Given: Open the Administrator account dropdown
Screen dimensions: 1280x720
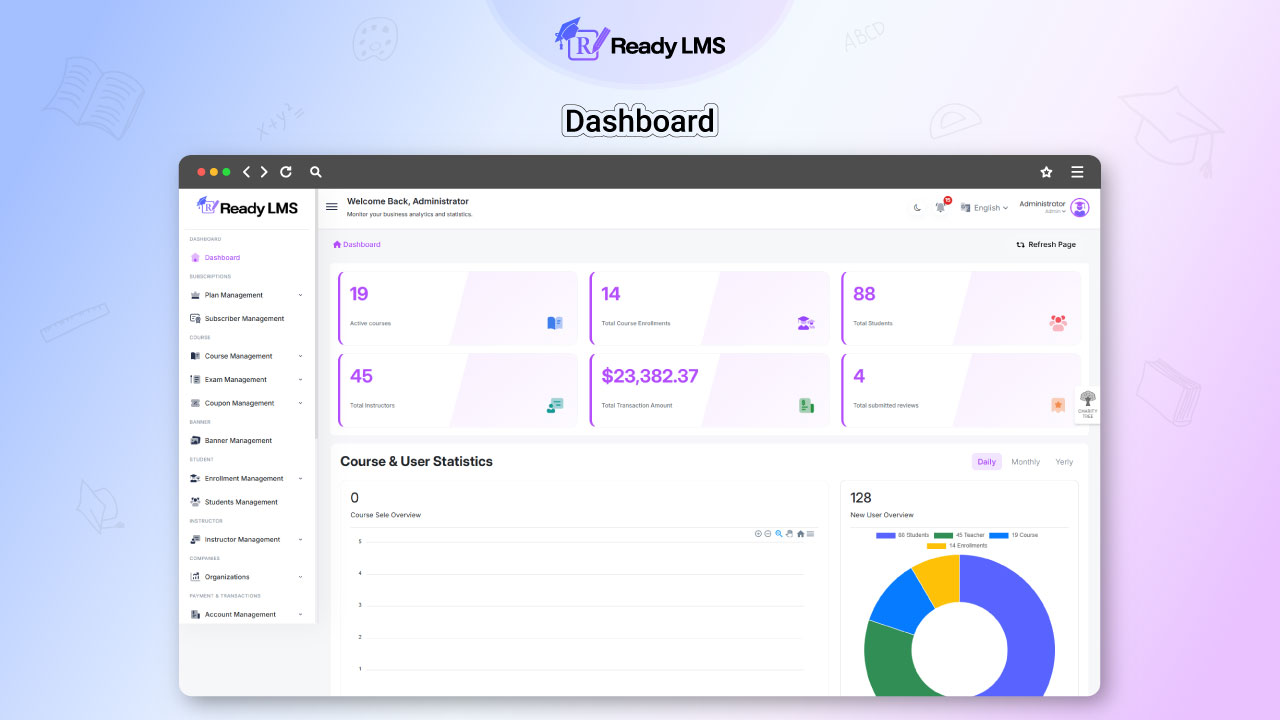Looking at the screenshot, I should pos(1042,207).
